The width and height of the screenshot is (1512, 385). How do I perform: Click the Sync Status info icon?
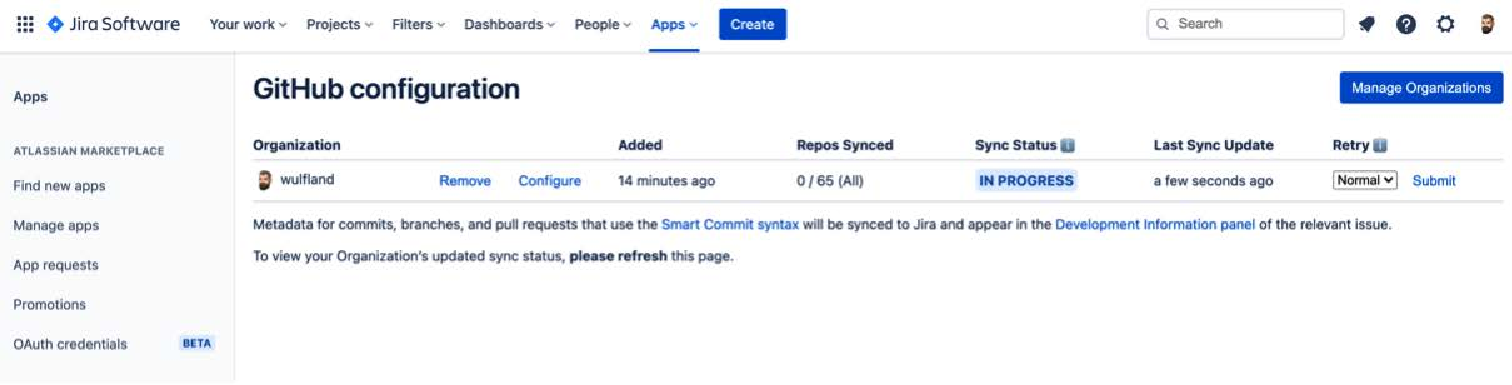click(x=1067, y=145)
